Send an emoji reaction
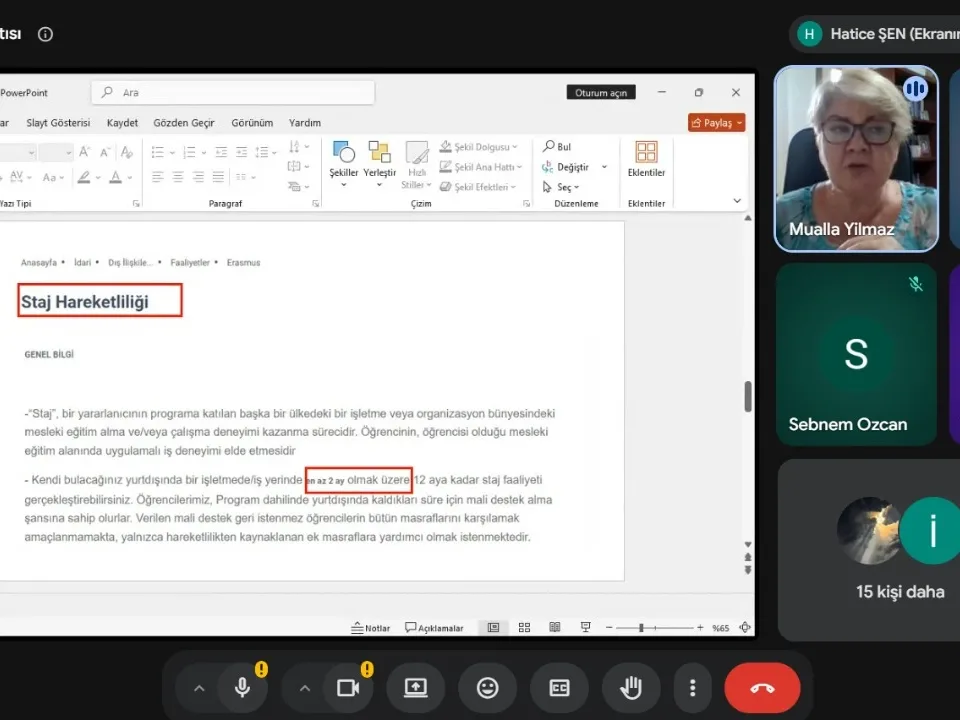 (x=487, y=688)
